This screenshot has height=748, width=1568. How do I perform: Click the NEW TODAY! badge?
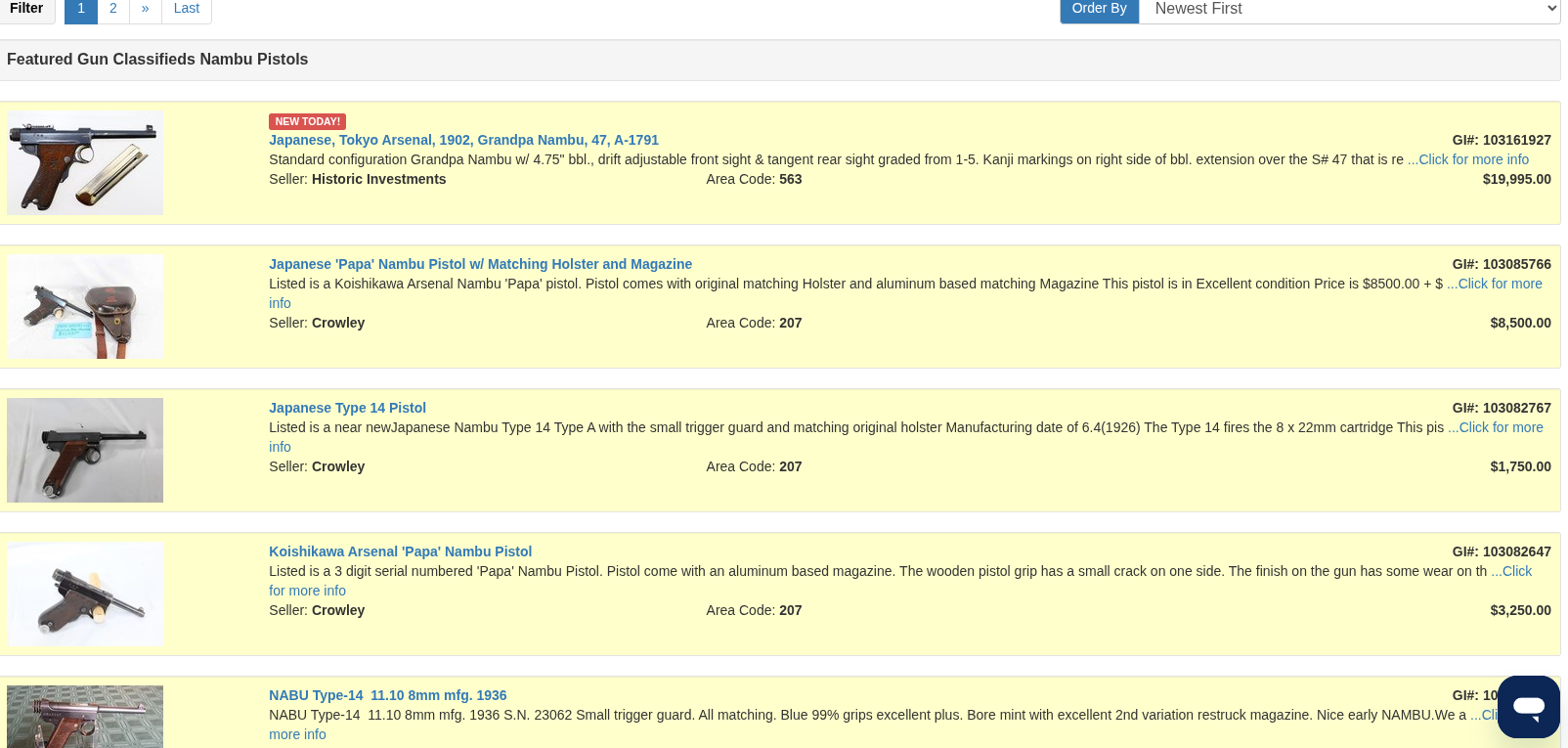pyautogui.click(x=307, y=121)
